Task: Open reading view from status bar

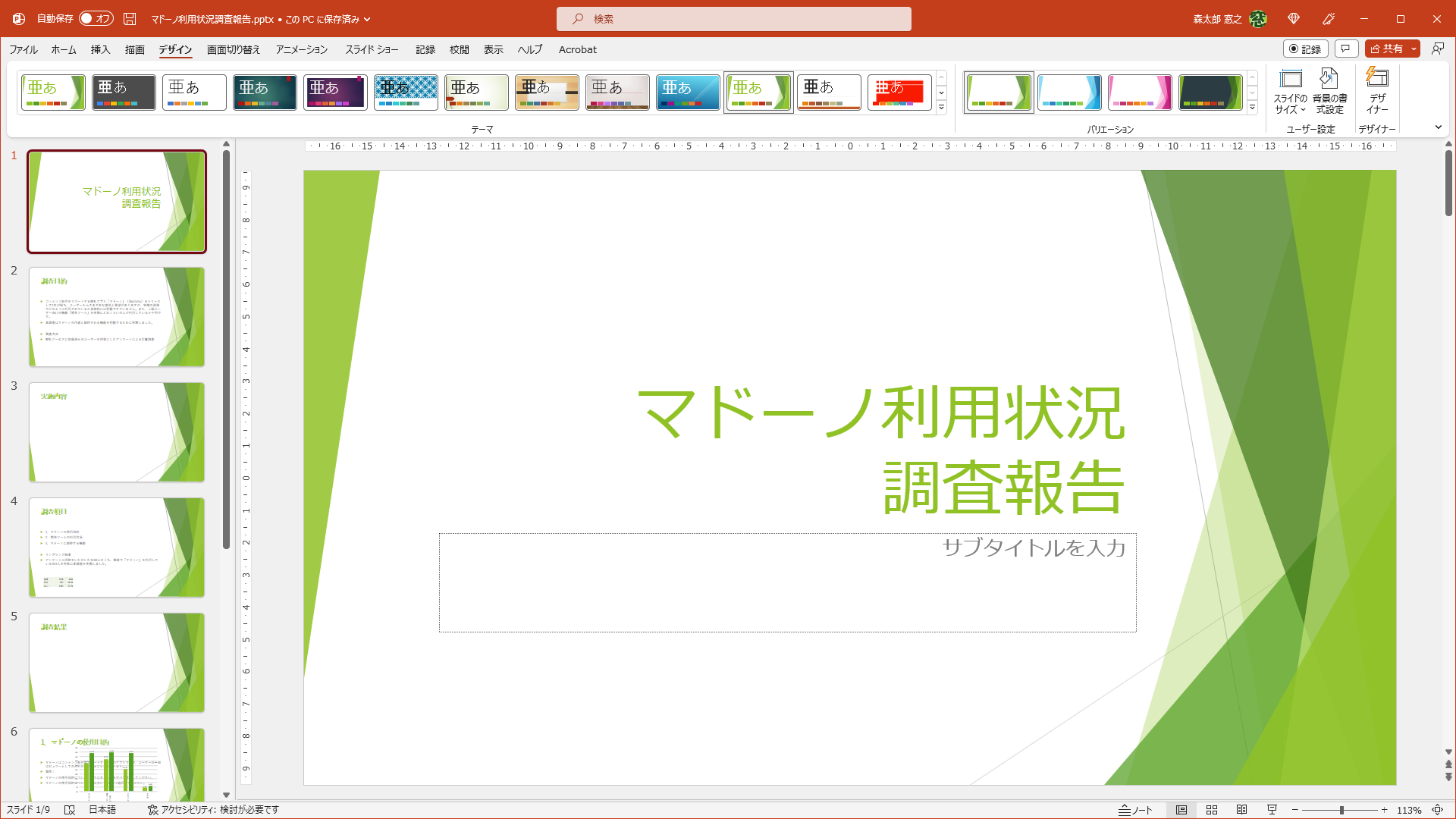Action: click(1242, 809)
